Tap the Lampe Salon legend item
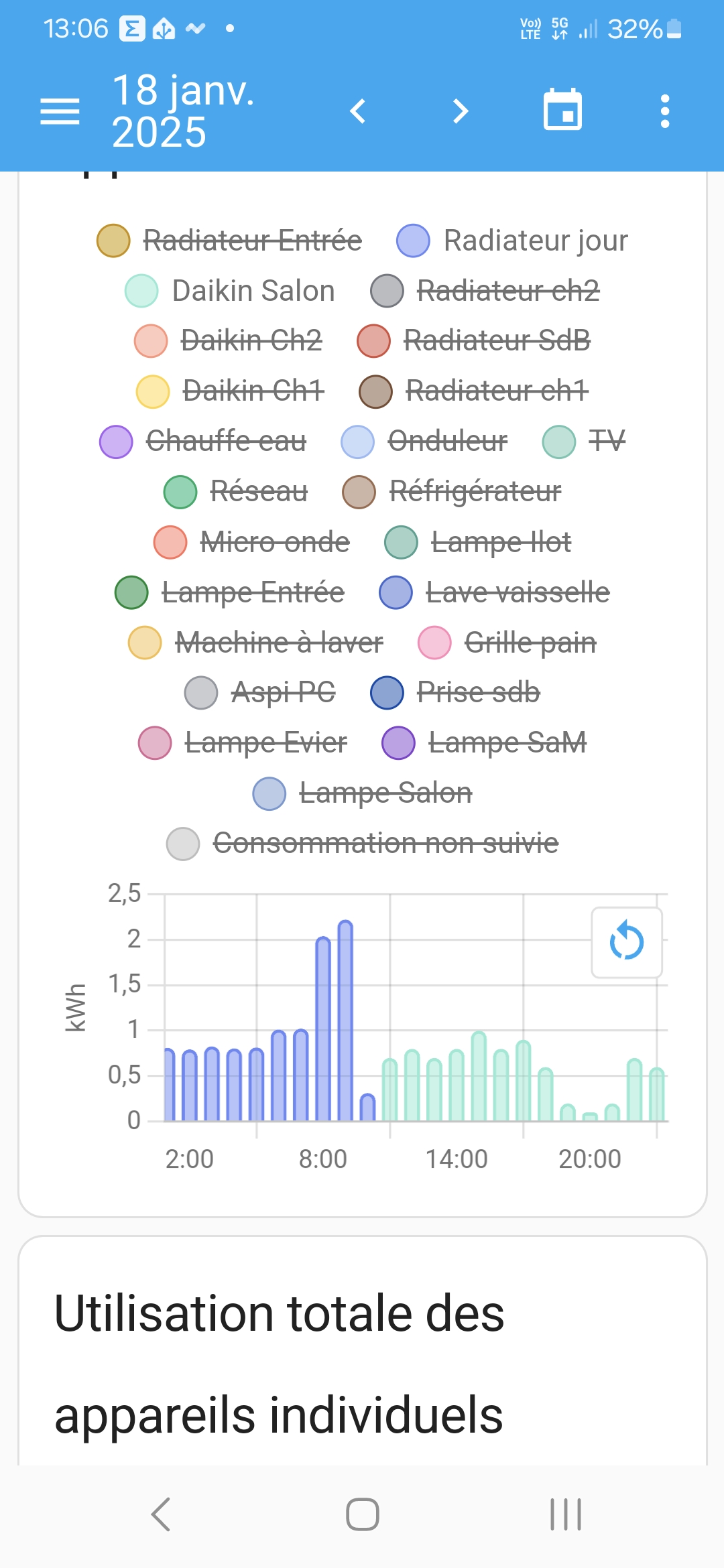The height and width of the screenshot is (1568, 724). [363, 793]
